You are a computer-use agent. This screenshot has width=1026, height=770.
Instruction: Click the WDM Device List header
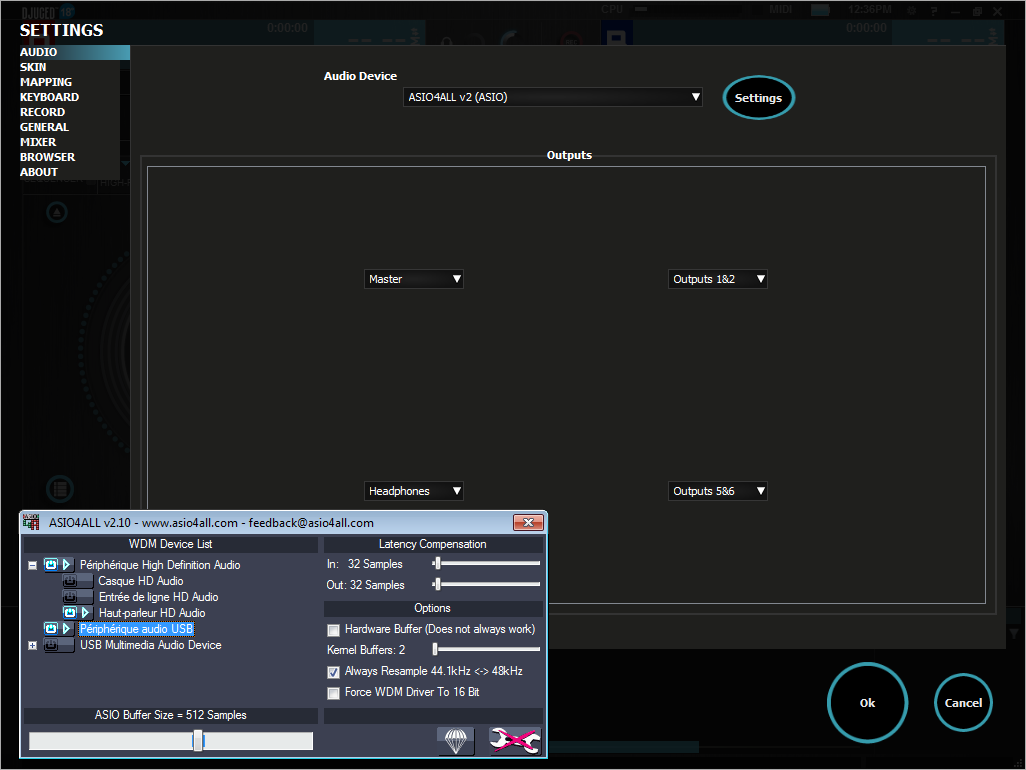tap(170, 544)
